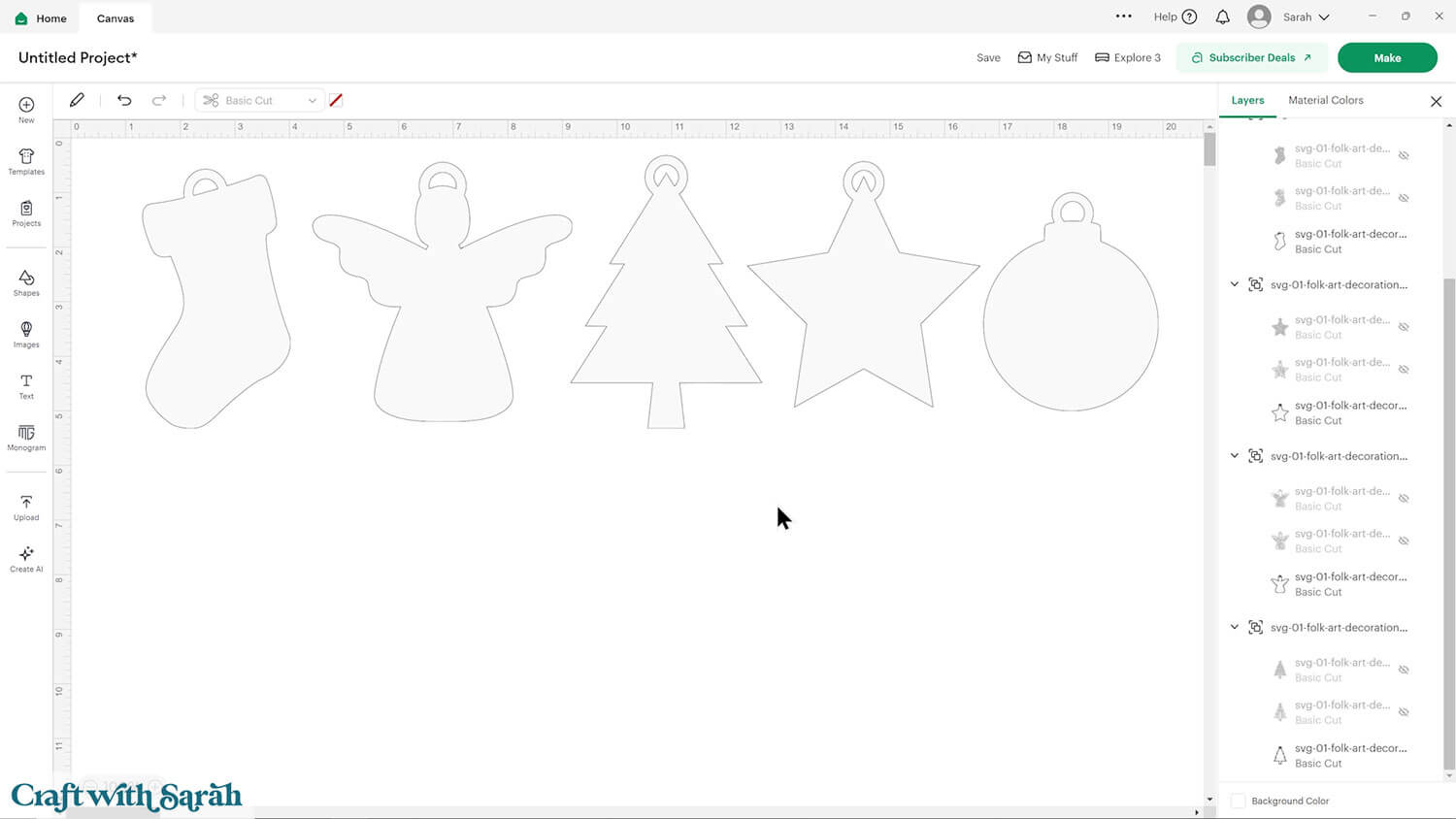Image resolution: width=1456 pixels, height=819 pixels.
Task: Show the upper hidden tree layer
Action: tap(1404, 670)
